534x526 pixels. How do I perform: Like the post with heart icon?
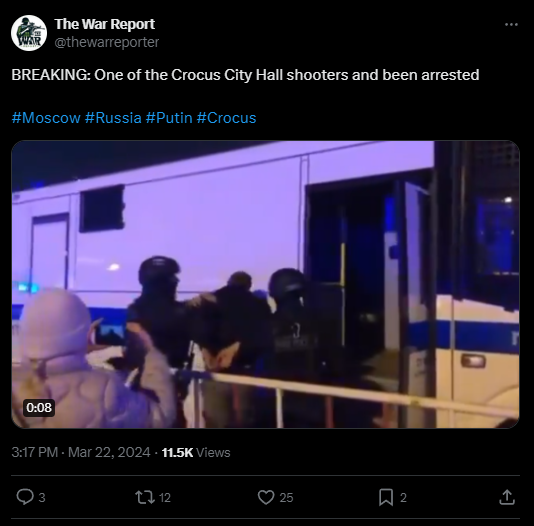pyautogui.click(x=266, y=497)
